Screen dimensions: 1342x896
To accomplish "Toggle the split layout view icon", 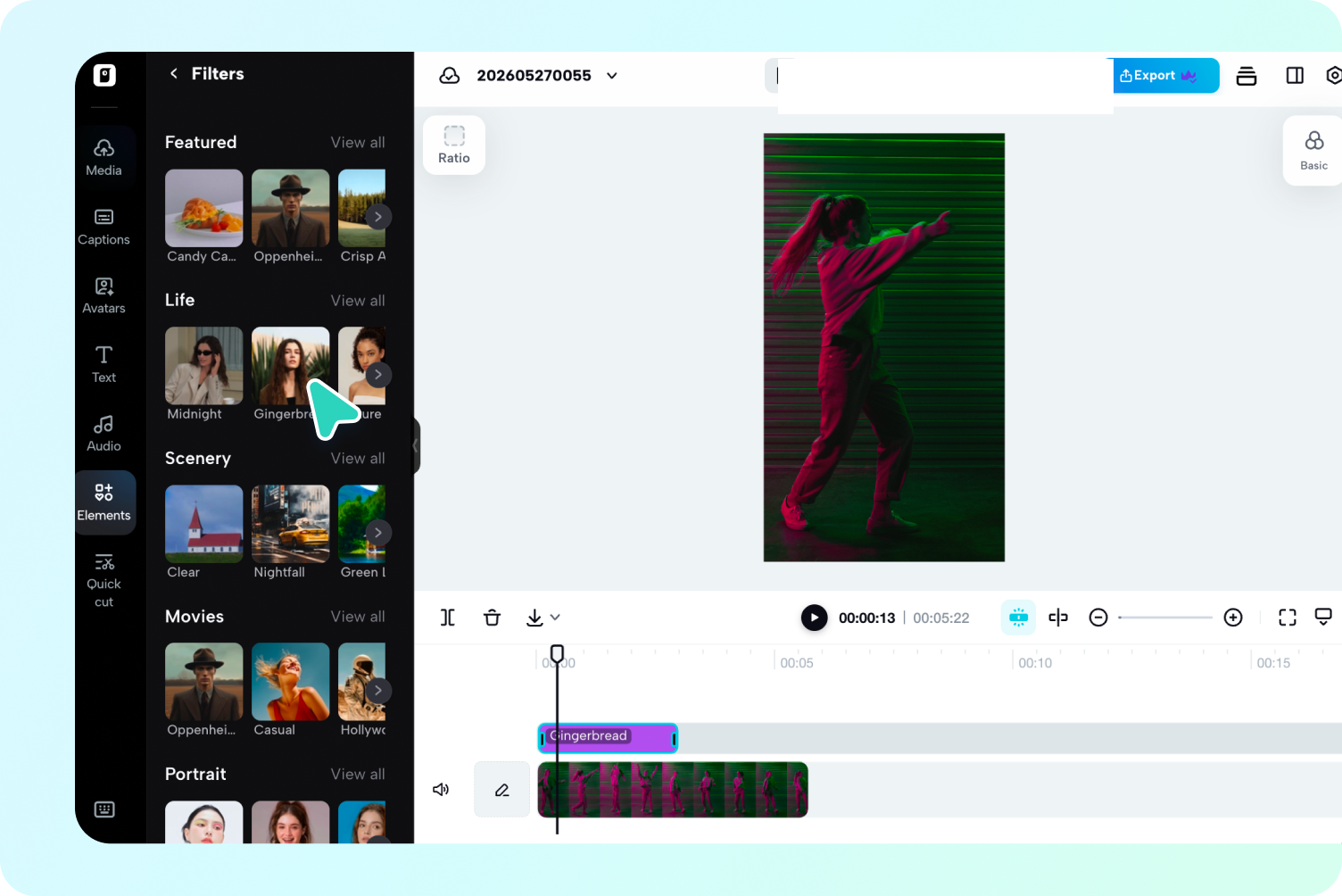I will click(x=1295, y=76).
